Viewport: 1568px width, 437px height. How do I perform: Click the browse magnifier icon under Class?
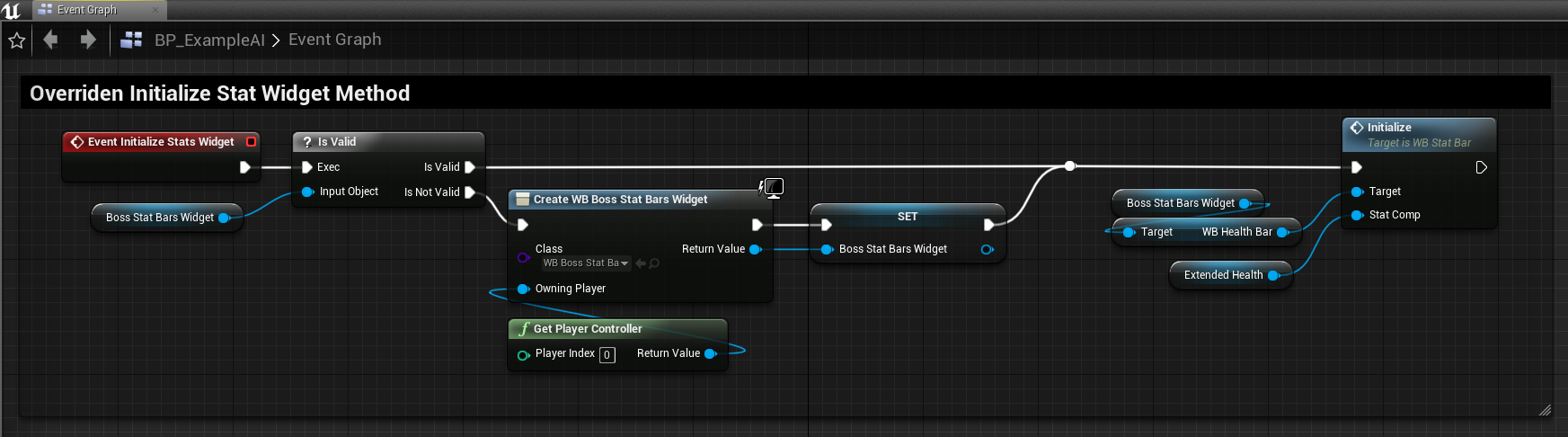(x=654, y=263)
